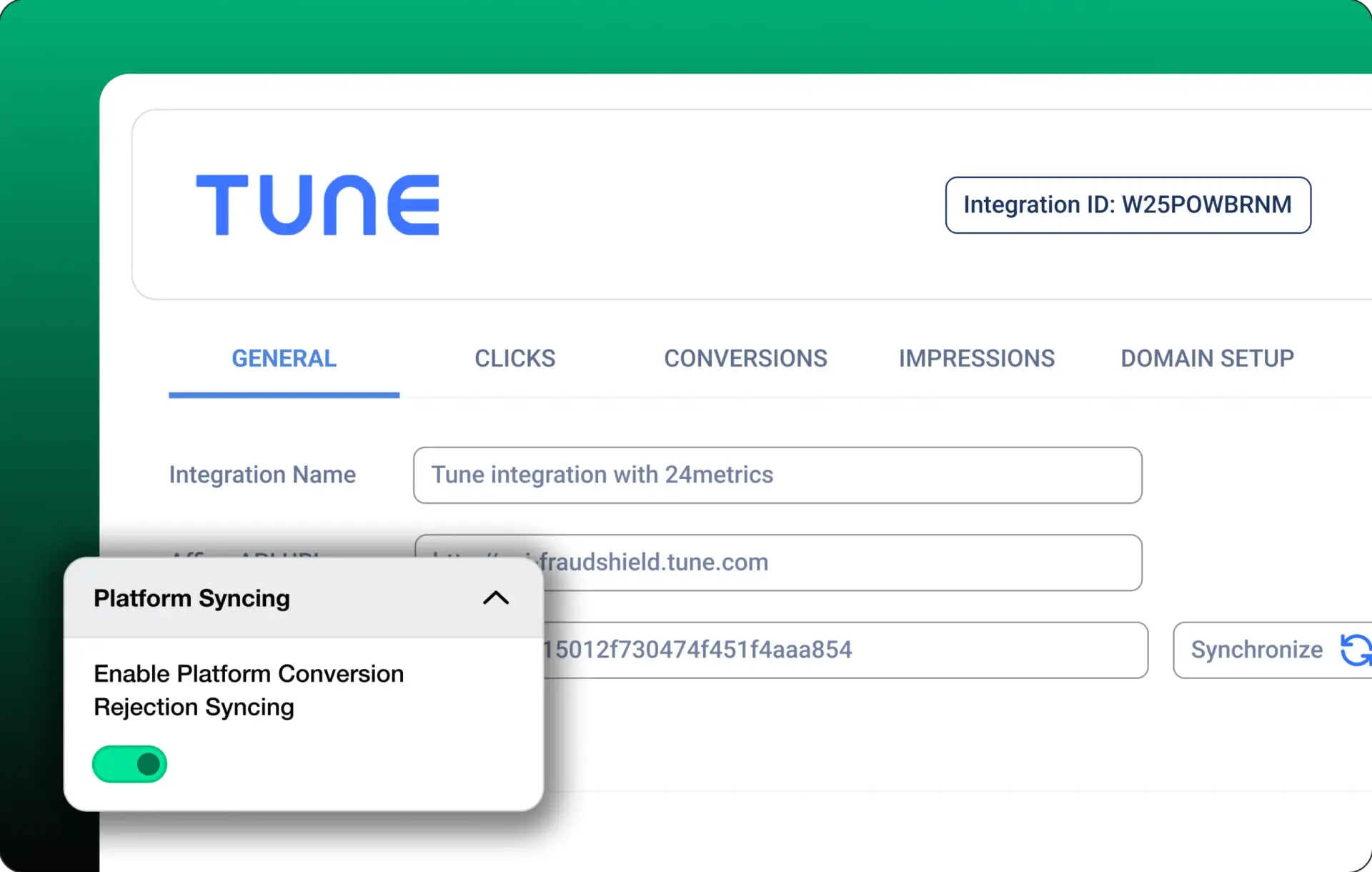Click the Synchronize button
The width and height of the screenshot is (1372, 872).
1271,650
